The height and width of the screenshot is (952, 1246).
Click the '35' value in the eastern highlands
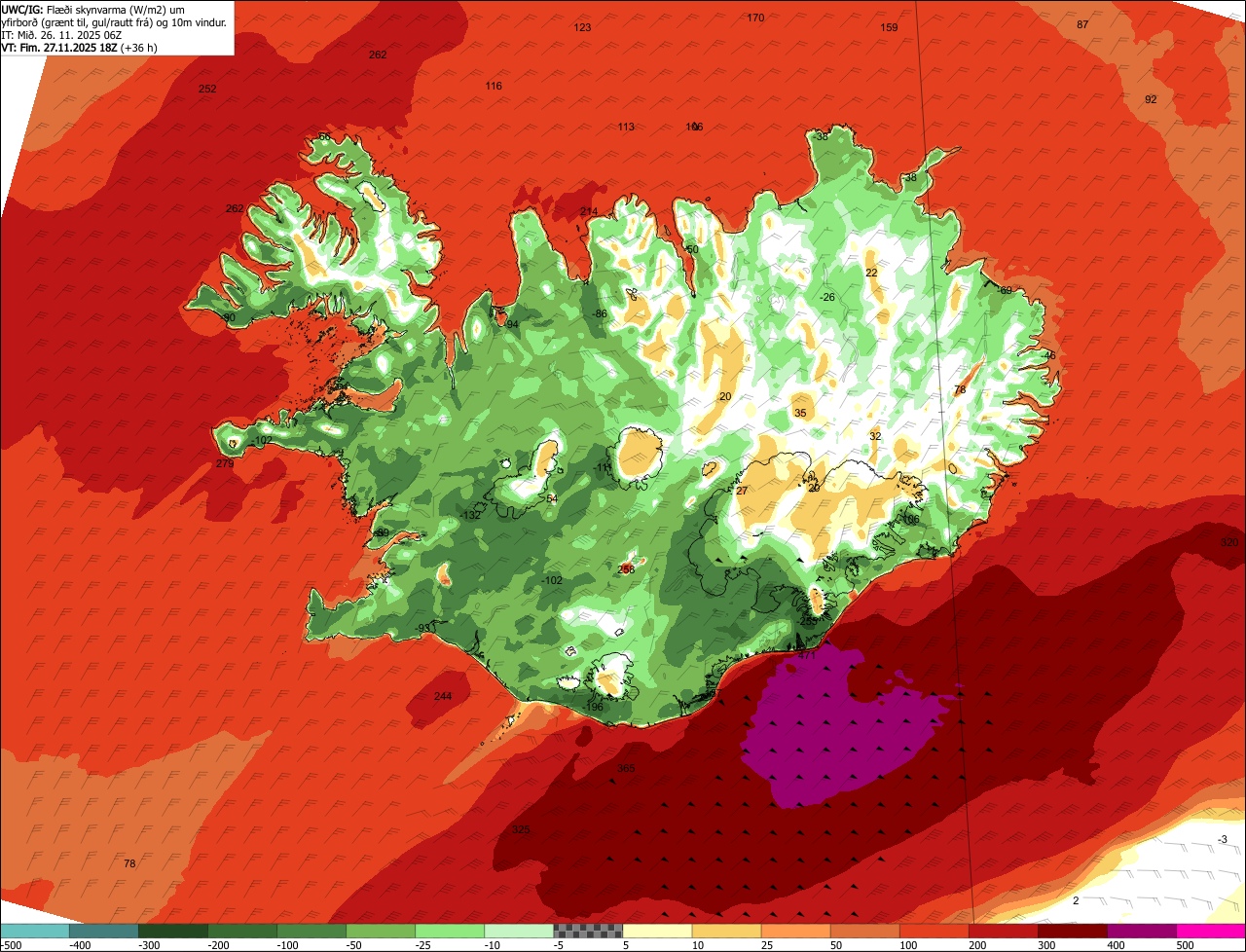coord(800,413)
